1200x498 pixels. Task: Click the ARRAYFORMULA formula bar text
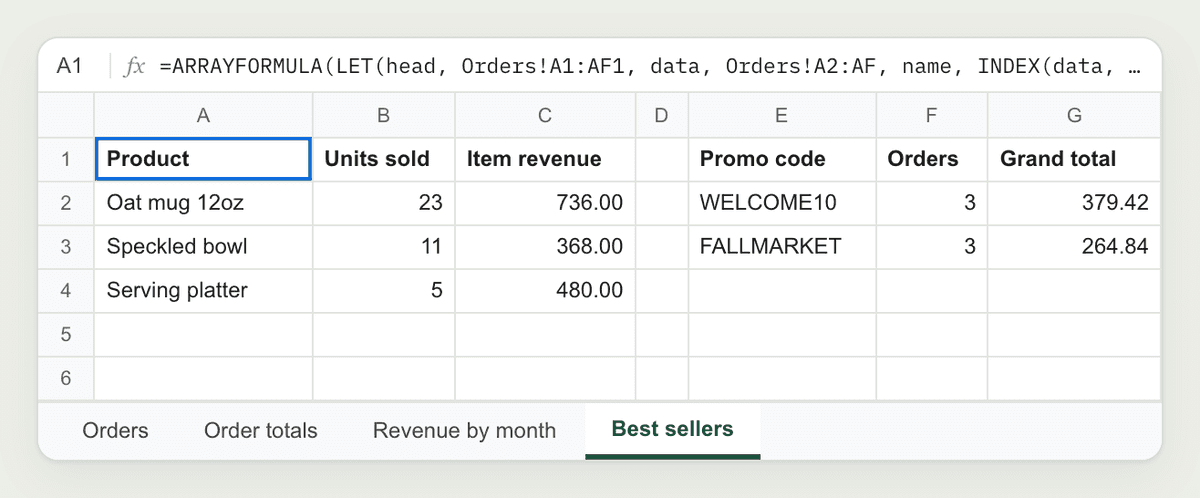click(x=650, y=67)
